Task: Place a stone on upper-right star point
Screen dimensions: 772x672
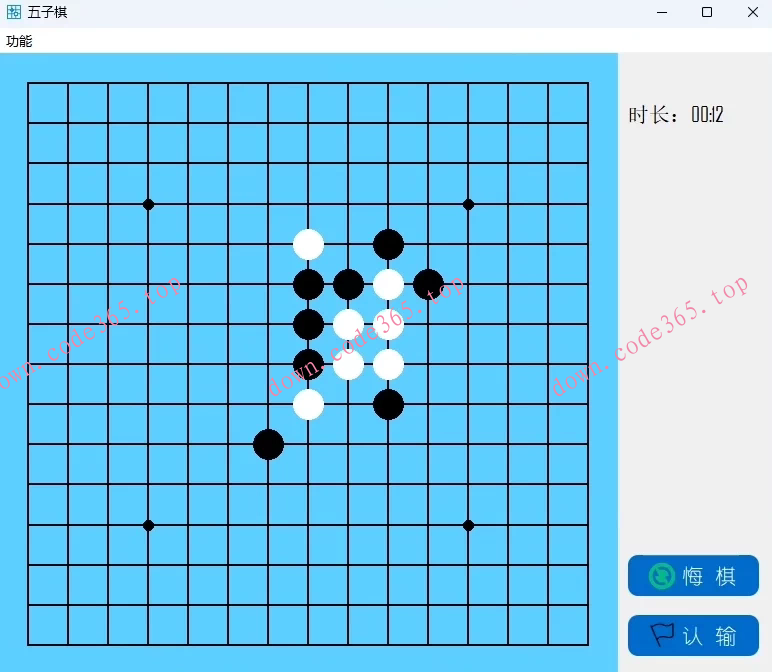Action: coord(468,204)
